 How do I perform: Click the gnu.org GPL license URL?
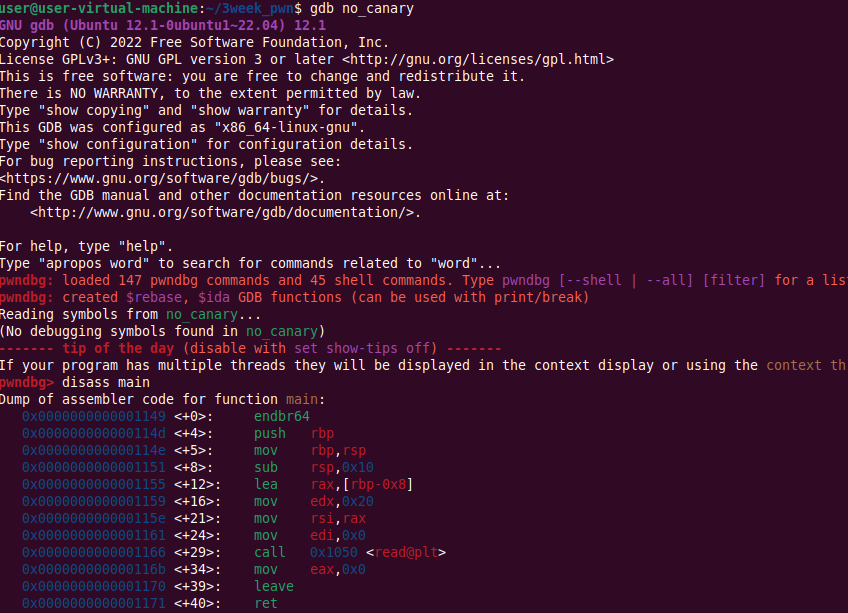(478, 60)
